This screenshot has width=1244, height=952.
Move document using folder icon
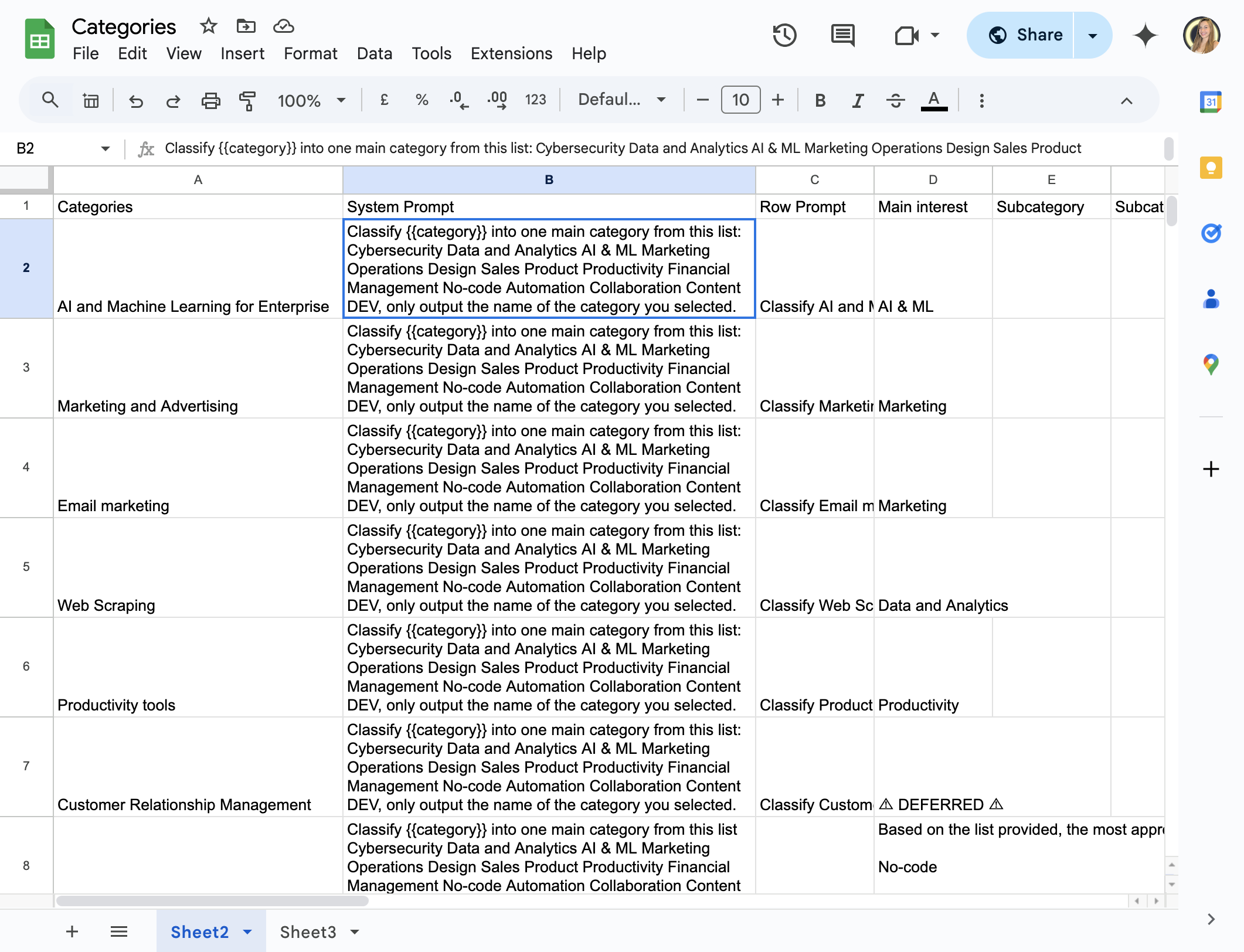246,26
